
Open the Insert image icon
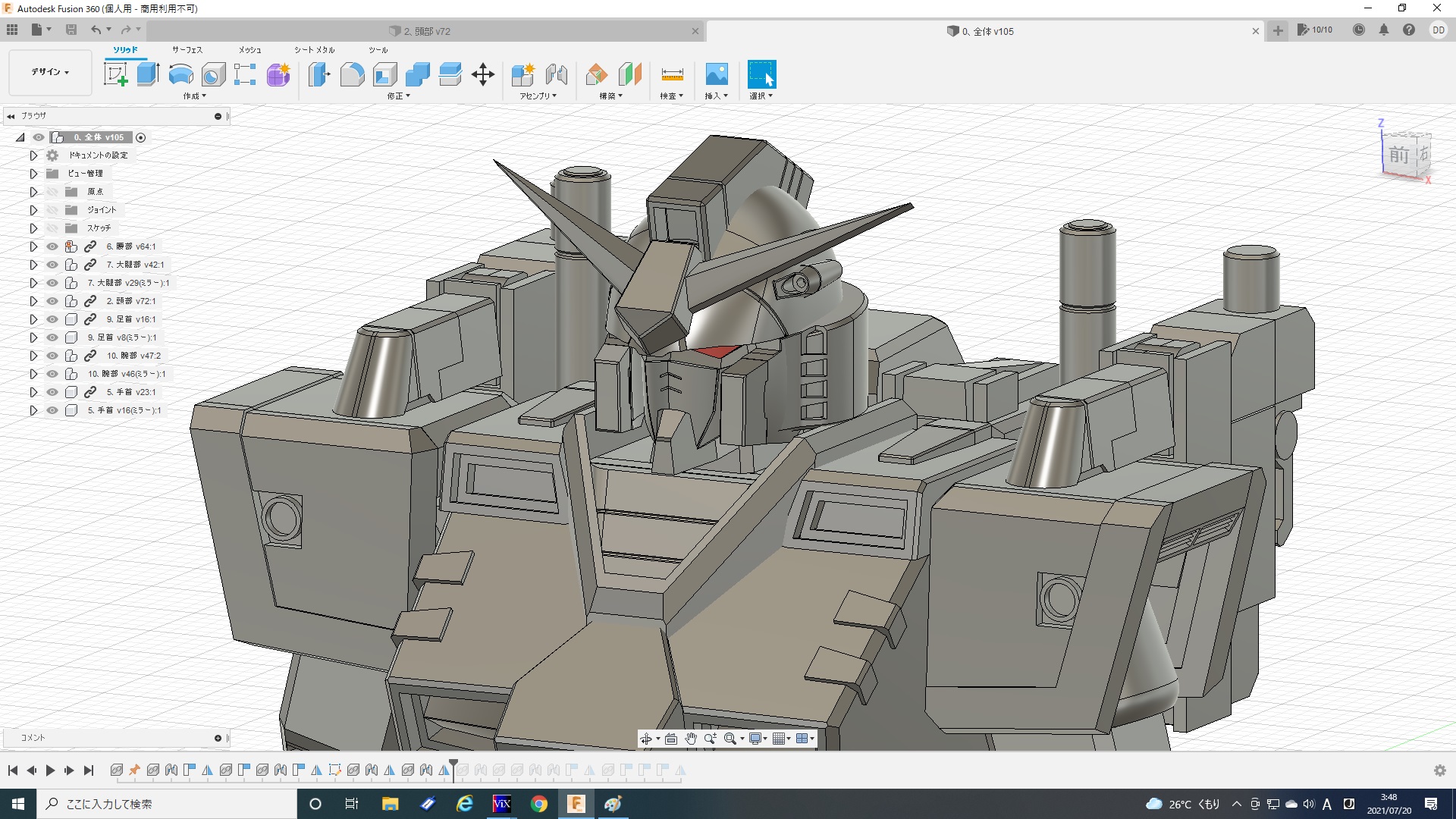(x=716, y=74)
